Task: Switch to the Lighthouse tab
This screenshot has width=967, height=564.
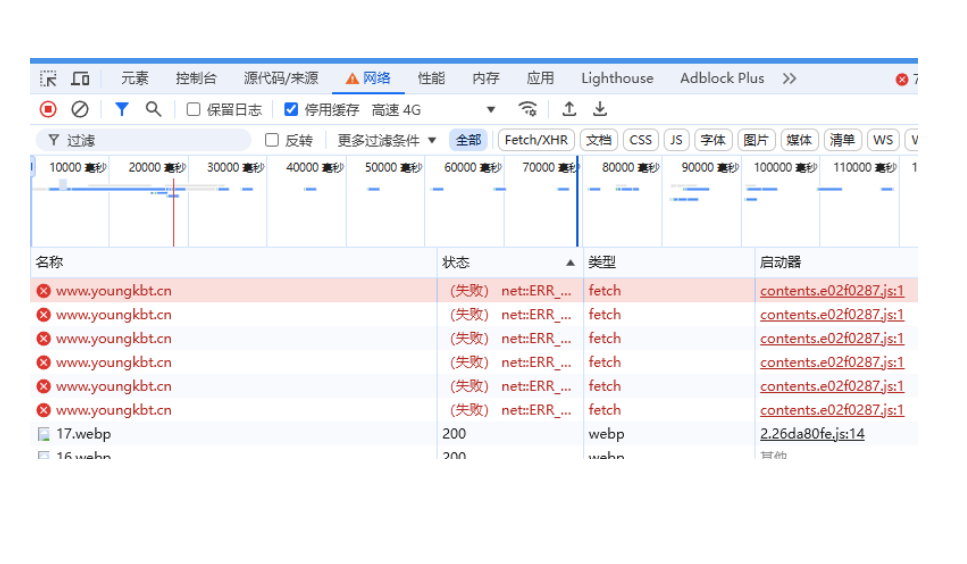Action: [x=617, y=78]
